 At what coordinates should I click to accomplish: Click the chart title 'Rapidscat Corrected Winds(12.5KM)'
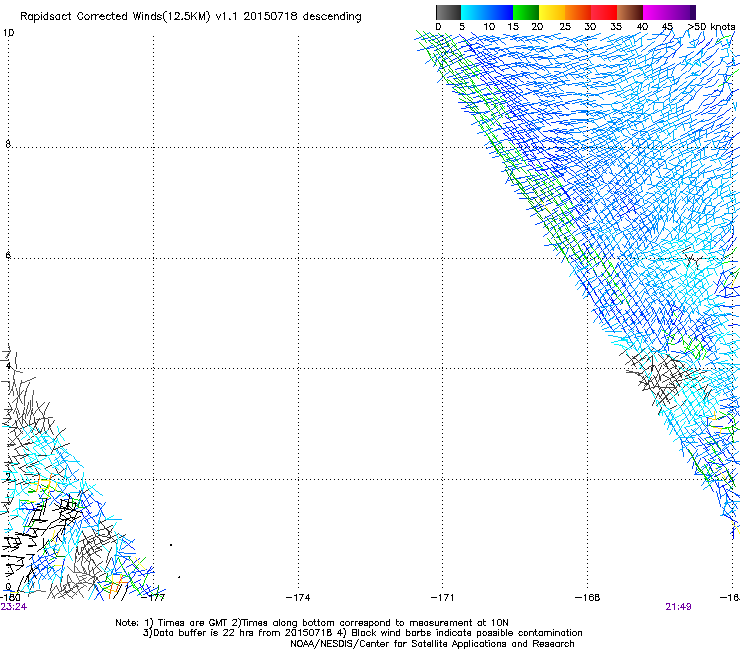pyautogui.click(x=115, y=17)
